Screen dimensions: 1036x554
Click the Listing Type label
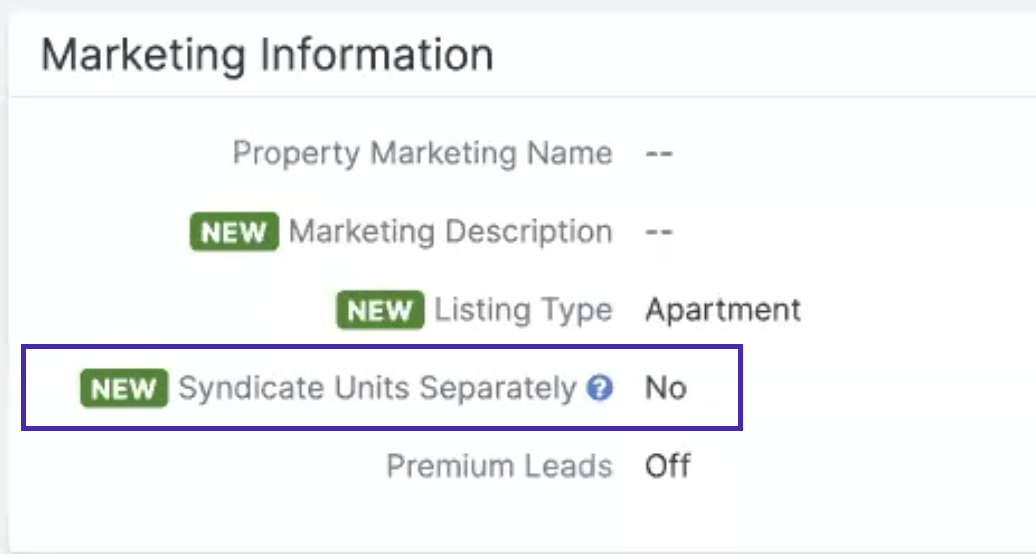(523, 309)
